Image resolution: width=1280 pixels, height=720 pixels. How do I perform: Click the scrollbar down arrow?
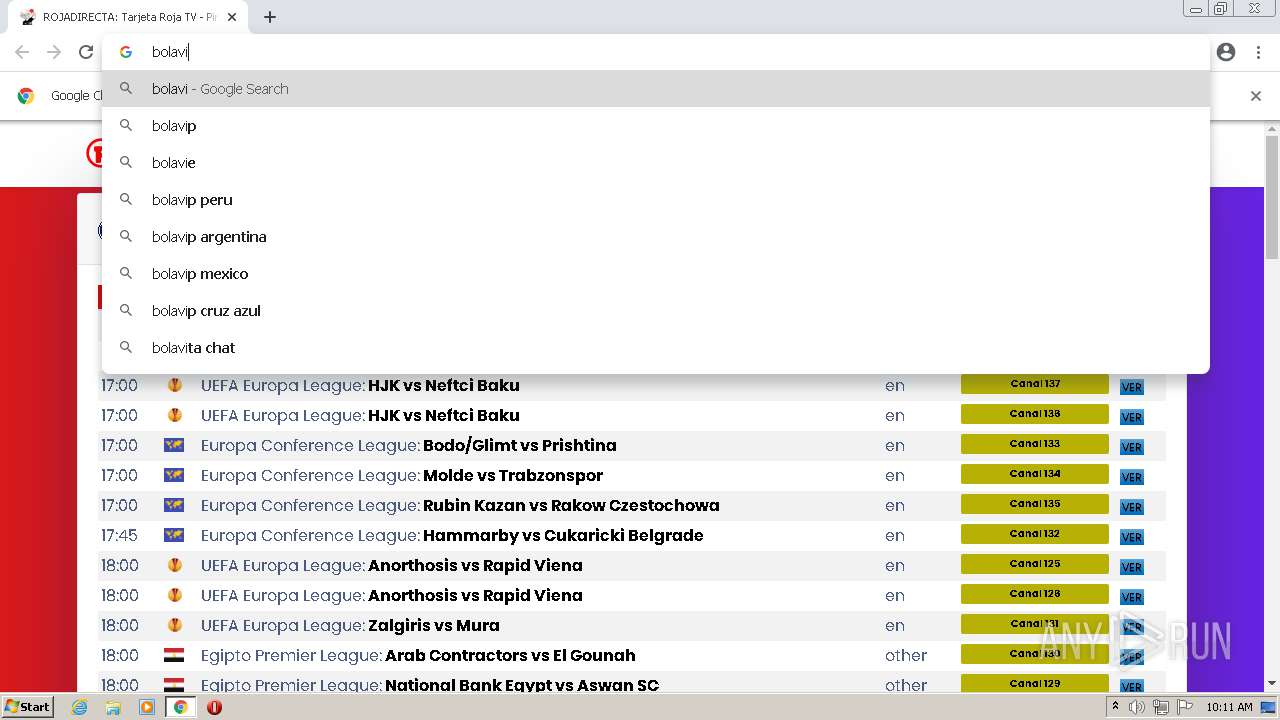1272,683
